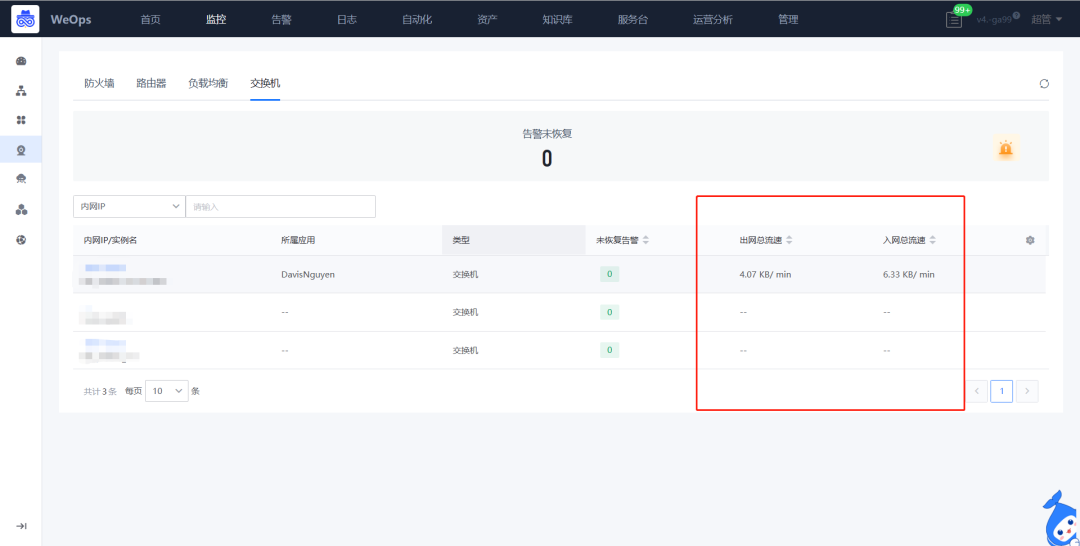
Task: Switch to the 防火墙 tab
Action: (99, 83)
